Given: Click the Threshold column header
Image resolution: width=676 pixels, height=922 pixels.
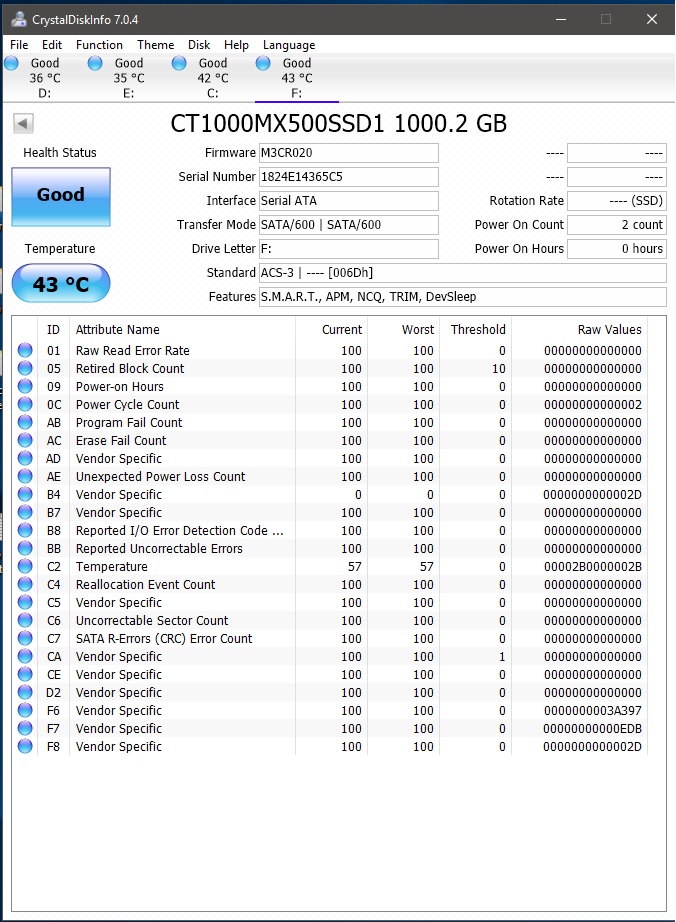Looking at the screenshot, I should click(x=478, y=330).
